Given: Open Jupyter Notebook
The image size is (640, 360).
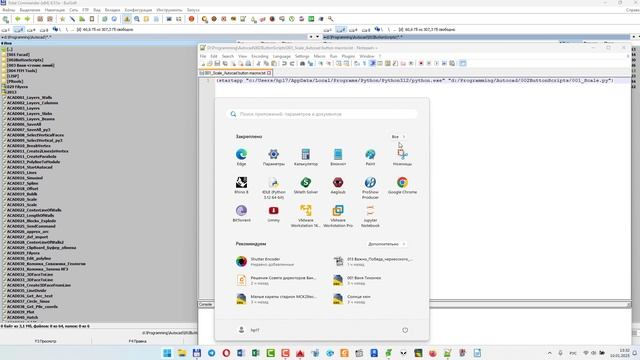Looking at the screenshot, I should 370,216.
